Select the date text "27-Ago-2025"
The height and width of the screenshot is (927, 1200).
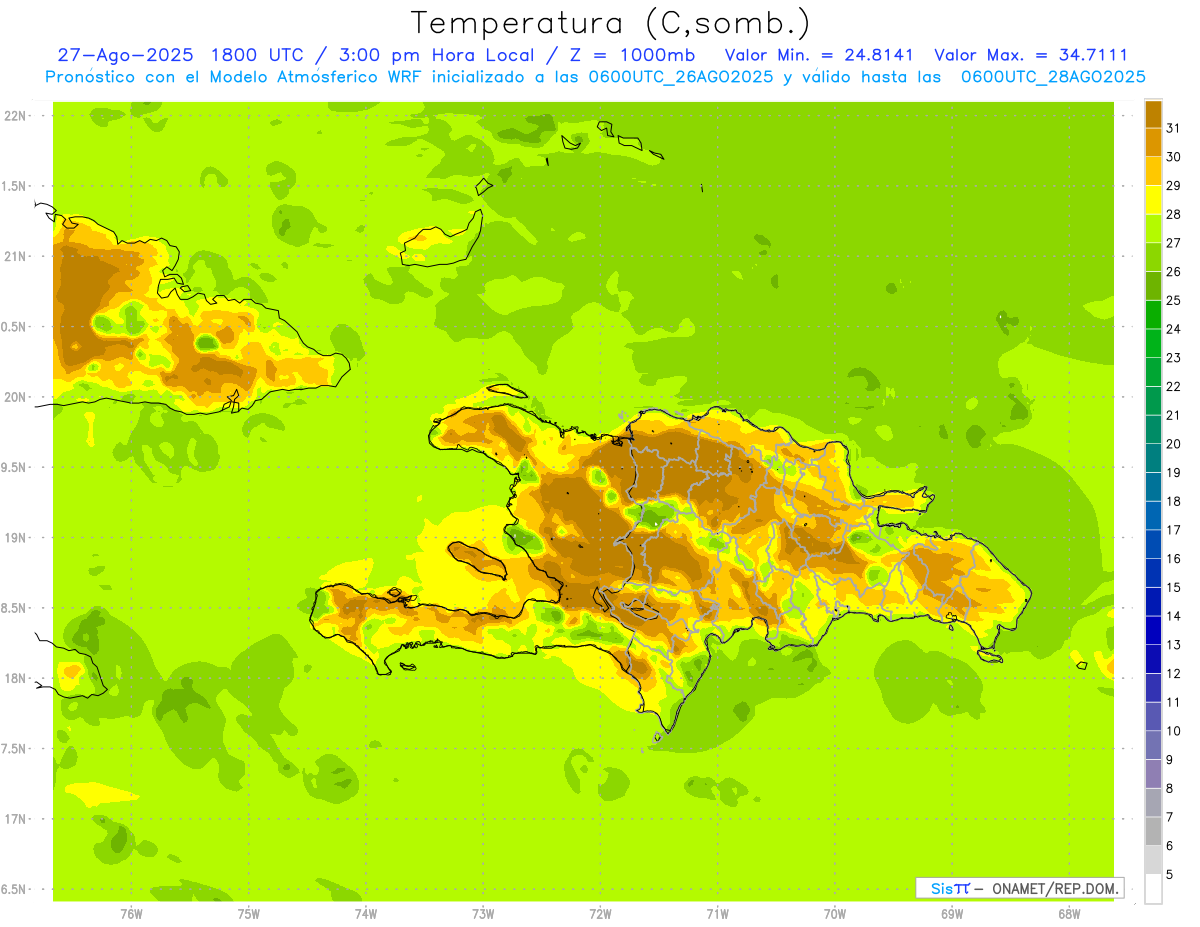tap(127, 55)
